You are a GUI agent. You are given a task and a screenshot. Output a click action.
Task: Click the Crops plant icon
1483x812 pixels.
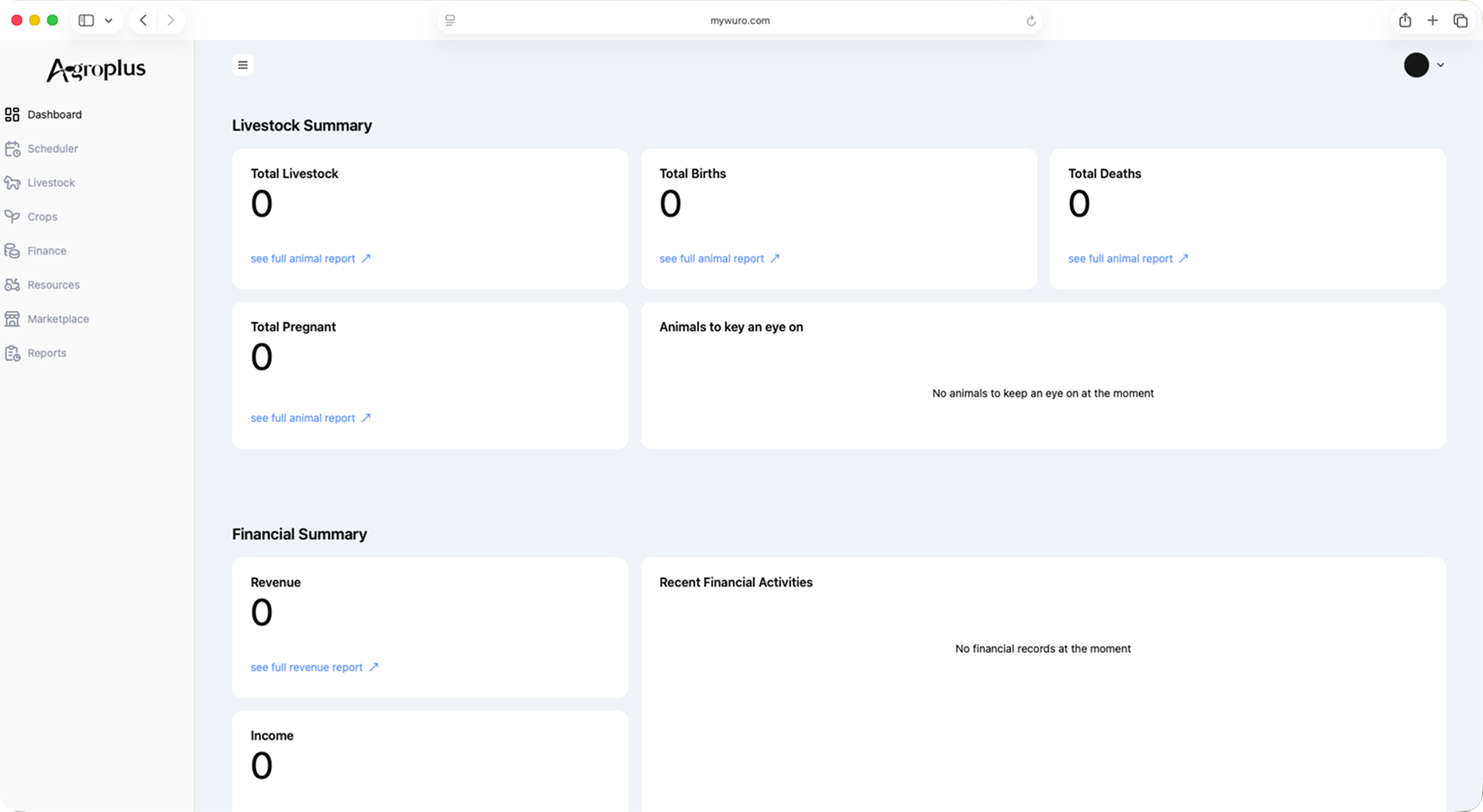click(12, 217)
